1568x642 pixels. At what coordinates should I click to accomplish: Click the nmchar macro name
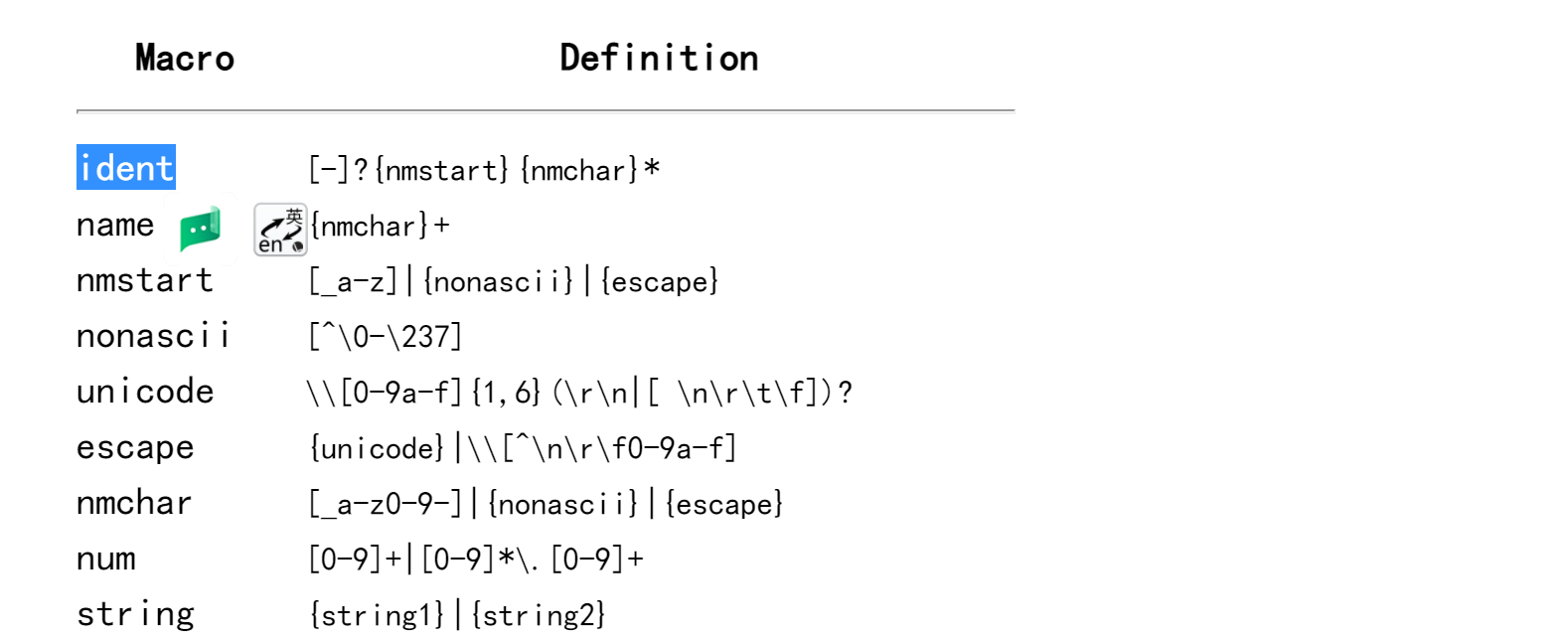(134, 503)
